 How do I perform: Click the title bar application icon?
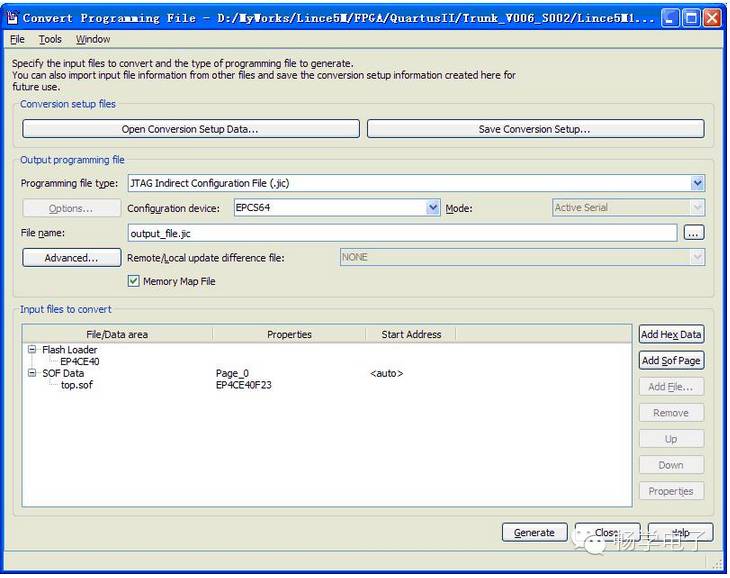(x=12, y=18)
